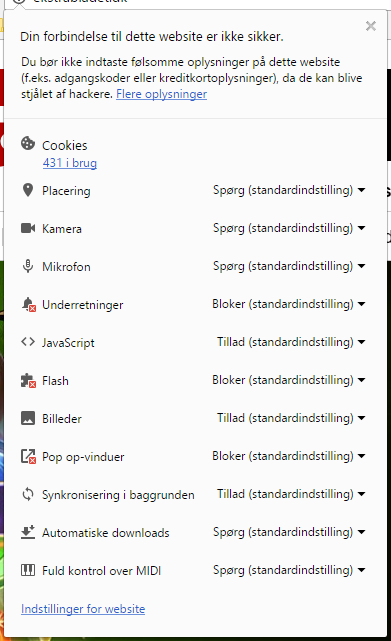
Task: Expand the Automatiske downloads dropdown
Action: tap(289, 532)
